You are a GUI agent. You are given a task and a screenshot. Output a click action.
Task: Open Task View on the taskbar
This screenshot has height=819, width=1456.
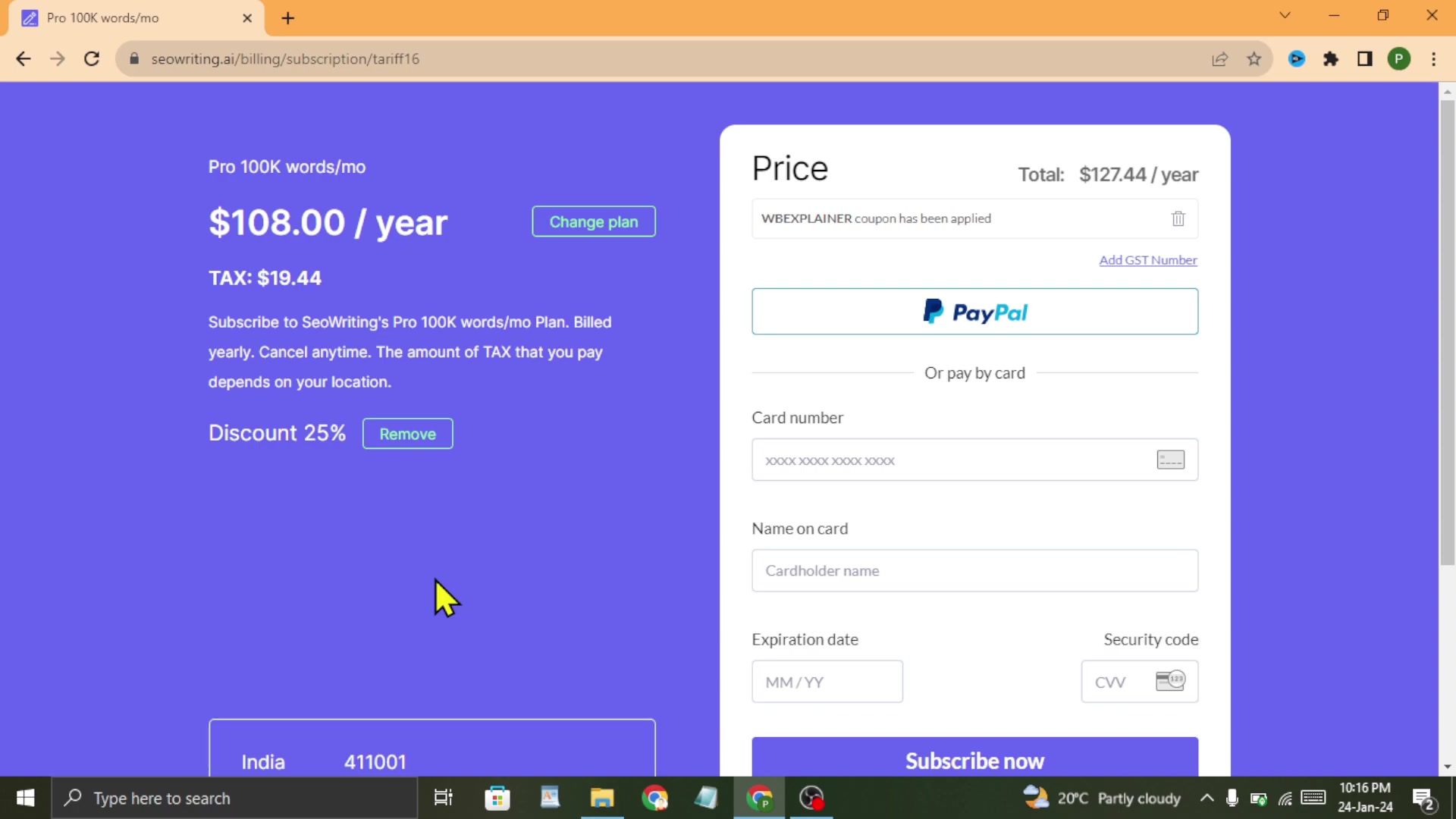[443, 798]
